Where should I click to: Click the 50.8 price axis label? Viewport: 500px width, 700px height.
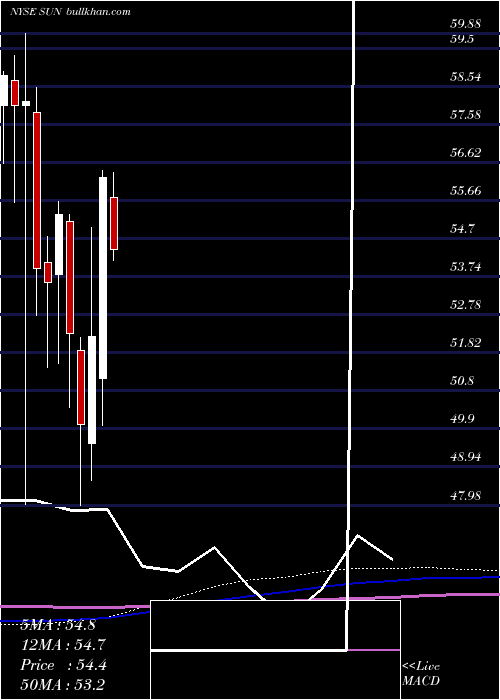tap(462, 381)
